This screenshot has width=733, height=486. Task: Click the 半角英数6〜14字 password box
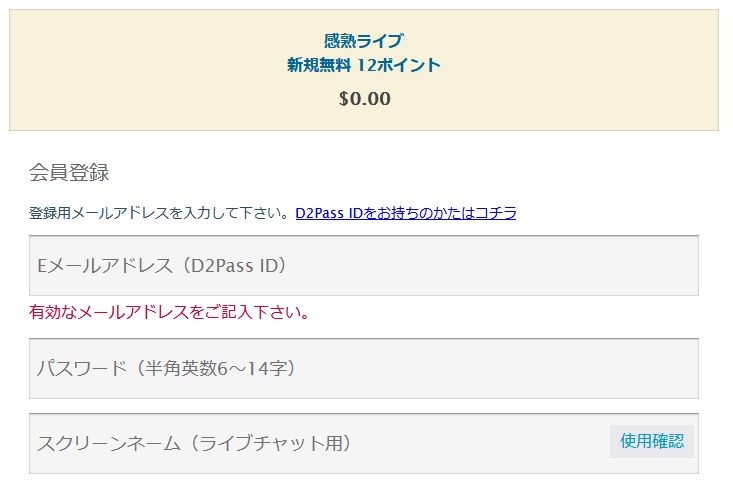coord(363,368)
